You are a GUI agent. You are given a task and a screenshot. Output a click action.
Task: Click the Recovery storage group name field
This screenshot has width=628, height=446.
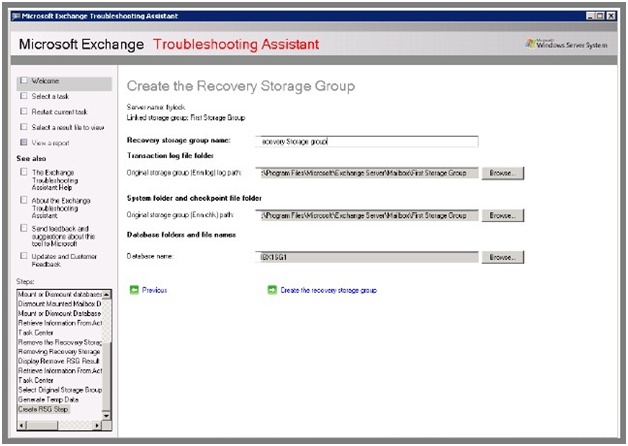[366, 141]
